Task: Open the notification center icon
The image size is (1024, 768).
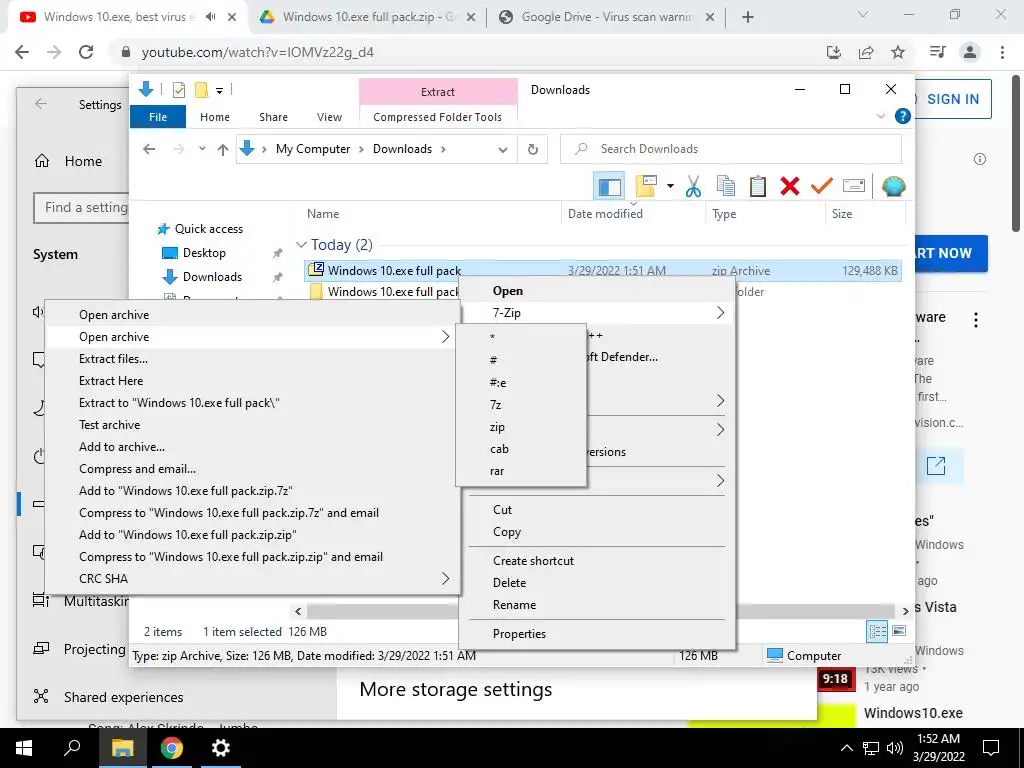Action: tap(991, 748)
